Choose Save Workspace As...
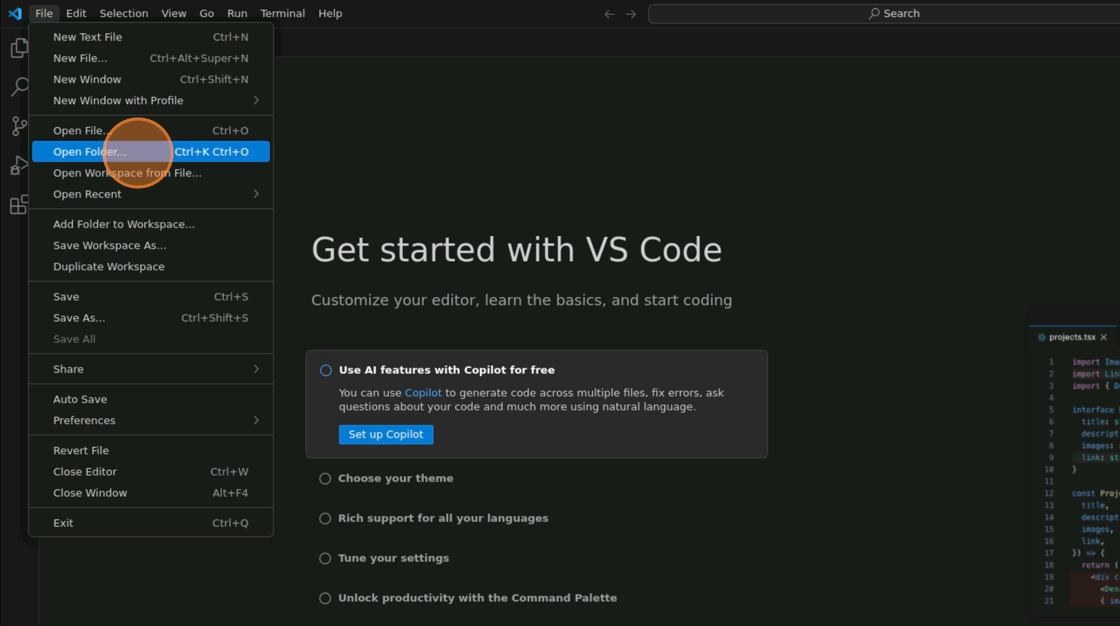Viewport: 1120px width, 626px height. (x=151, y=246)
